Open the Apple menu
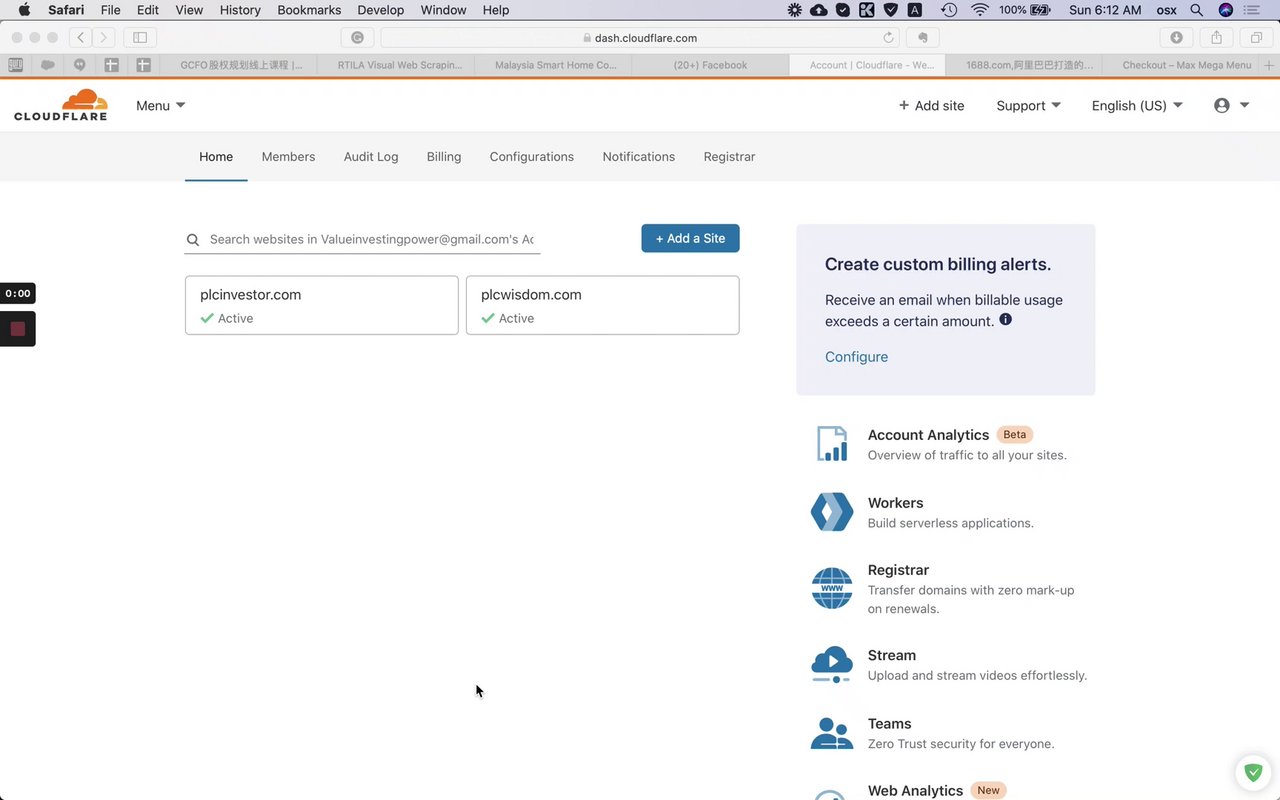Viewport: 1280px width, 800px height. coord(24,10)
